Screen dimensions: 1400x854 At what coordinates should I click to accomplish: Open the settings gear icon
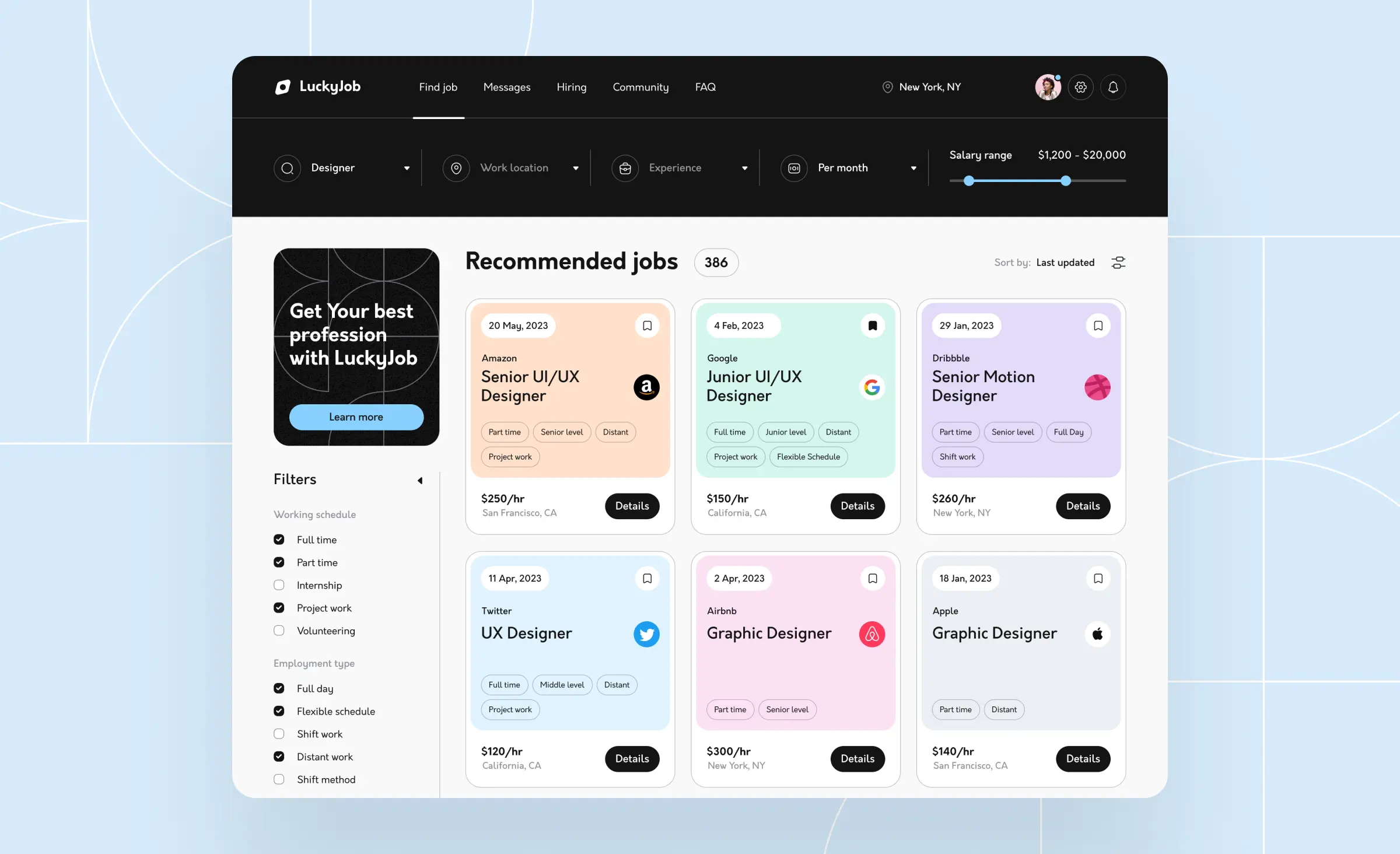(1080, 87)
